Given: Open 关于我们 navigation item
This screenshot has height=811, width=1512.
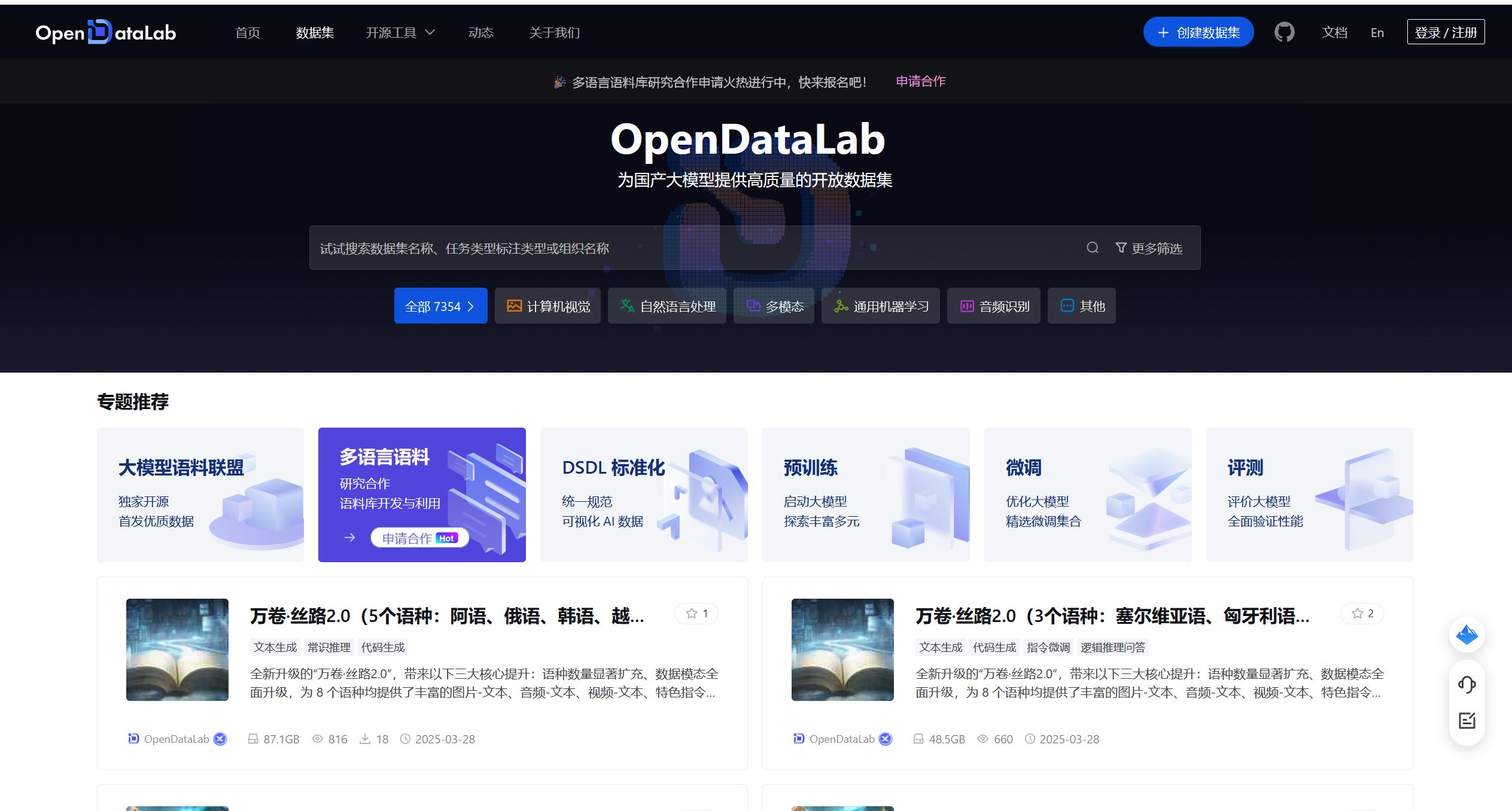Looking at the screenshot, I should (x=555, y=33).
